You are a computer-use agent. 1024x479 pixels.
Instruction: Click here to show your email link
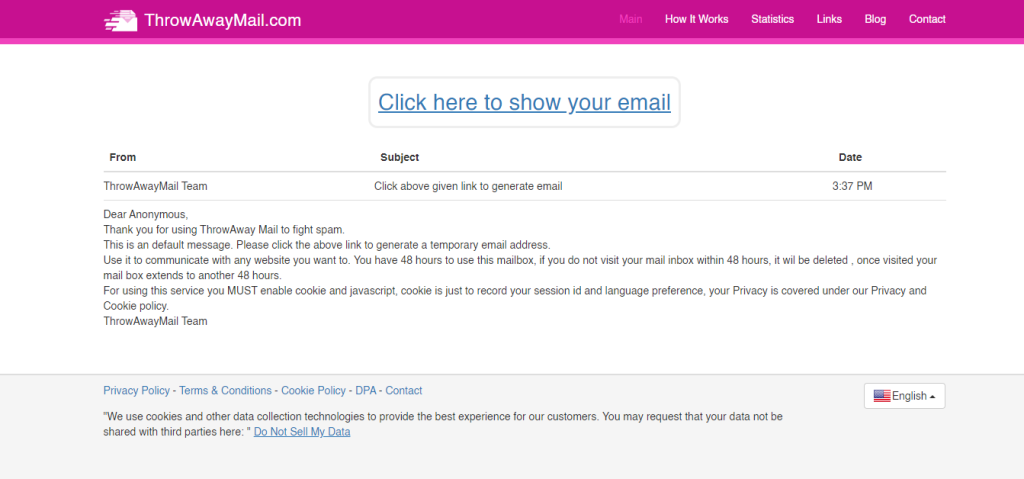pyautogui.click(x=524, y=102)
